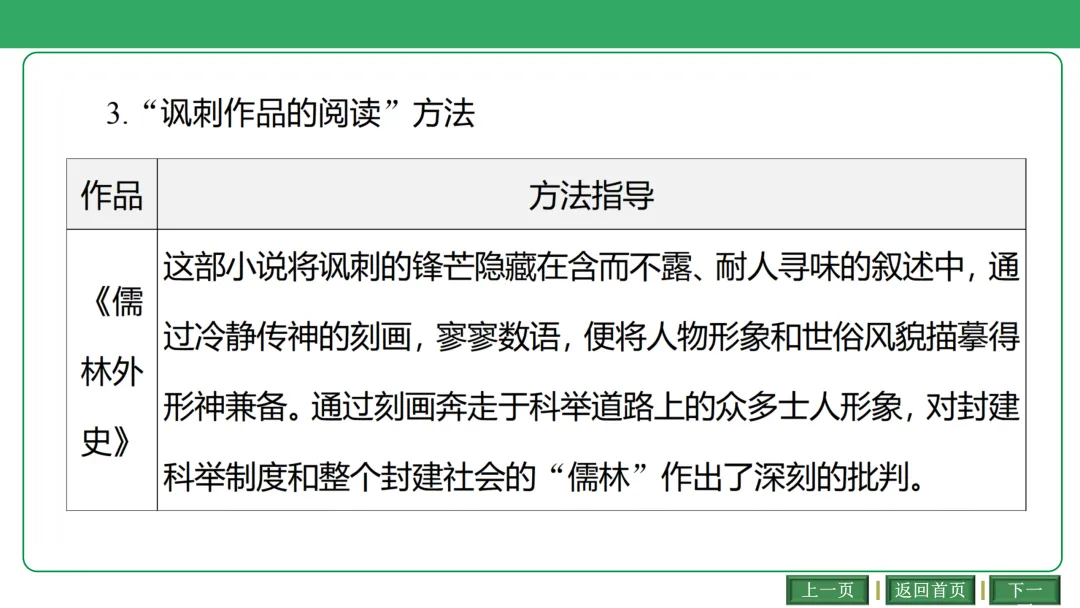The width and height of the screenshot is (1080, 608).
Task: Click the line starting 过冷静传神的刻画
Action: 591,337
